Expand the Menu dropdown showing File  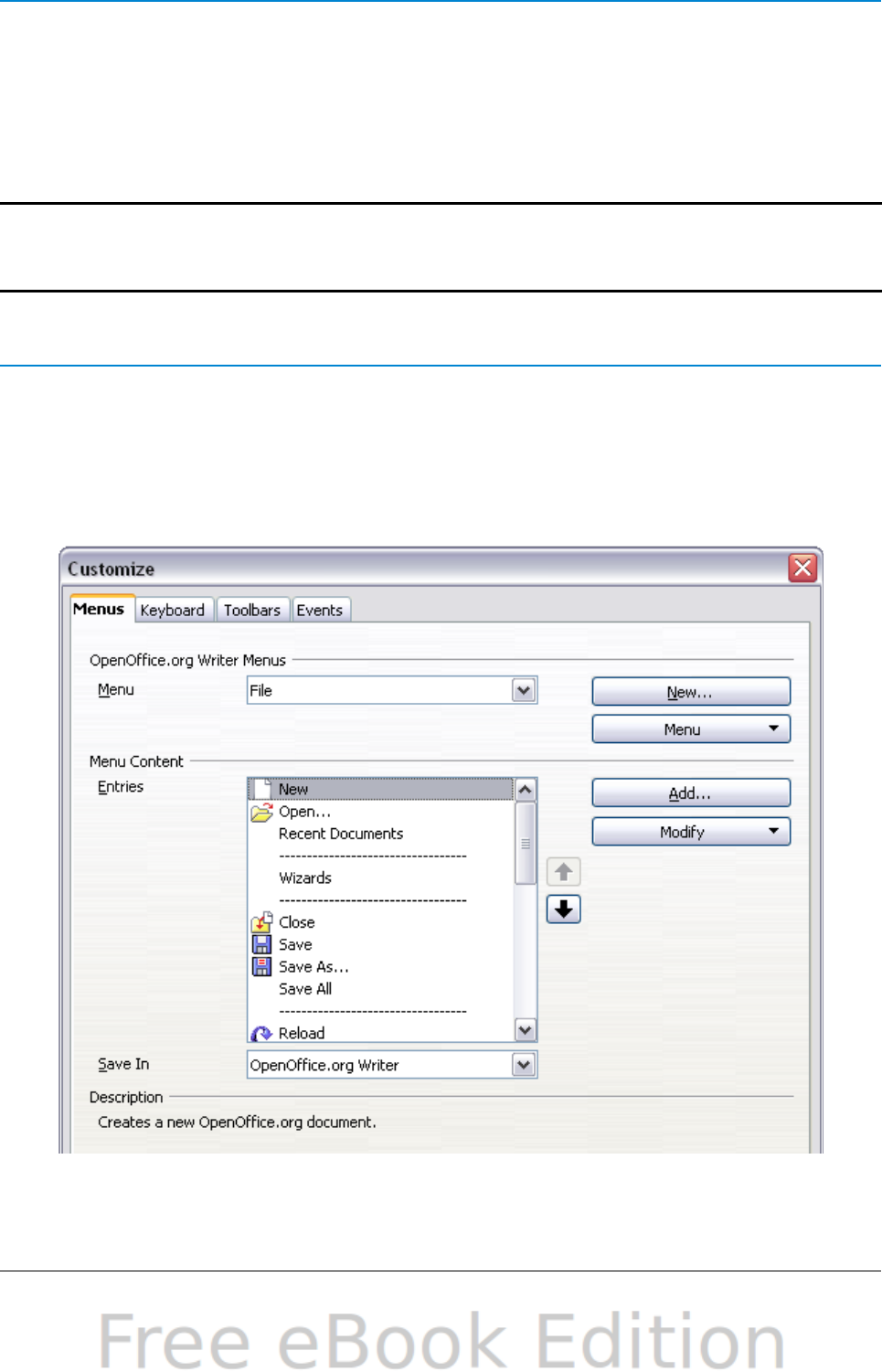click(x=524, y=690)
